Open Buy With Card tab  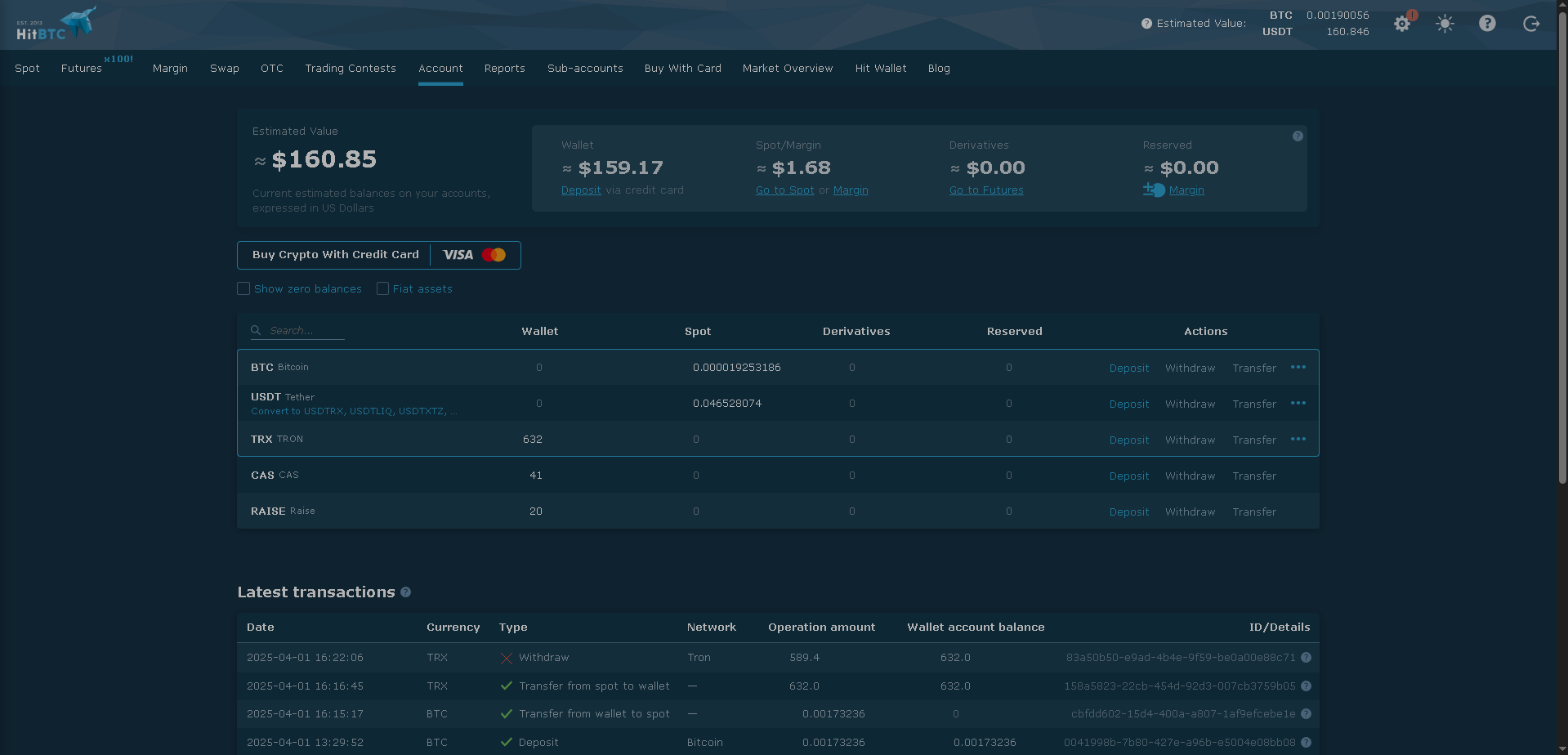point(683,69)
